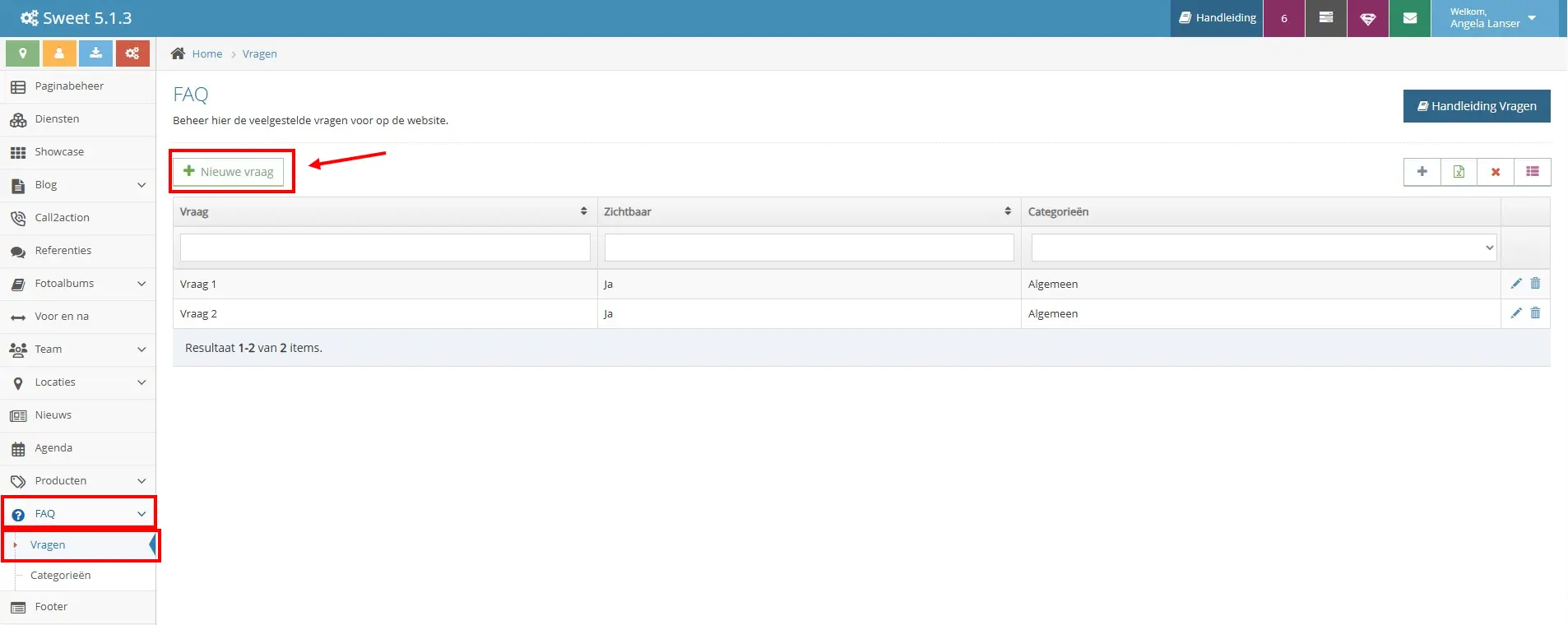Open the green location pin tab
The height and width of the screenshot is (625, 1568).
click(23, 53)
